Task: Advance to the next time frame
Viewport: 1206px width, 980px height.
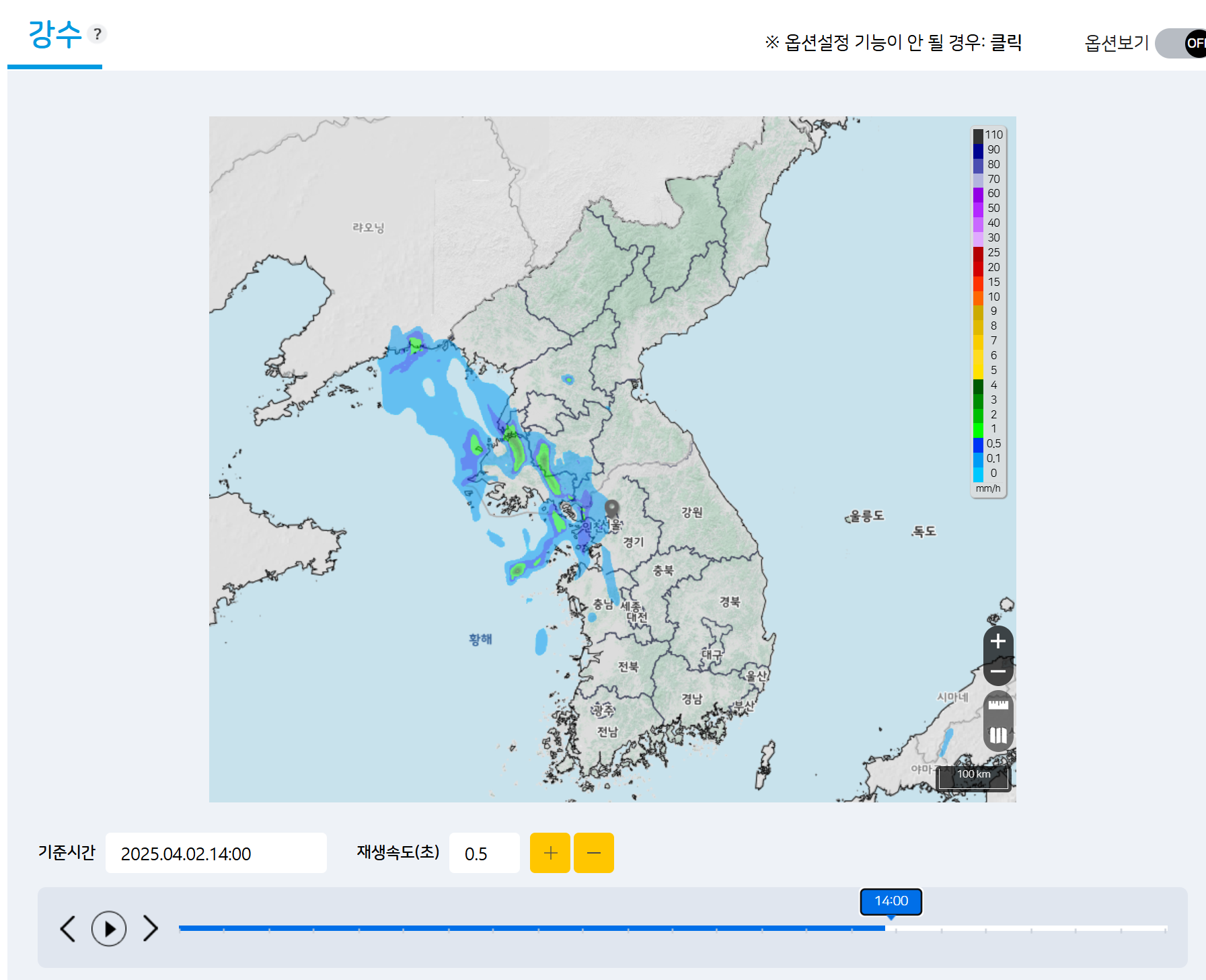Action: pos(151,929)
